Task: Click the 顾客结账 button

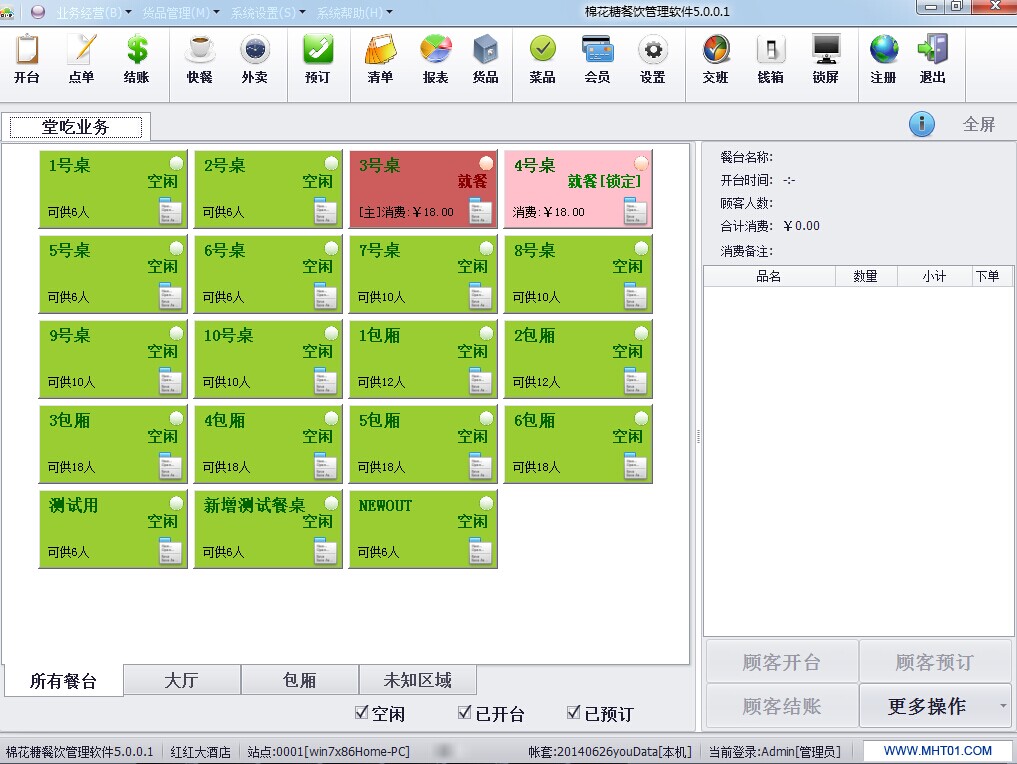Action: (782, 706)
